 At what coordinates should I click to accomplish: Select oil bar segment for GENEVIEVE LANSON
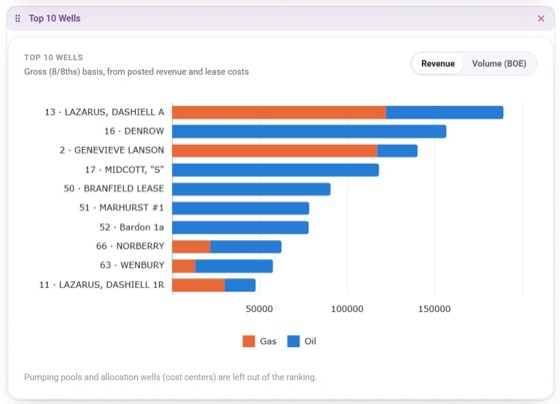(x=398, y=150)
